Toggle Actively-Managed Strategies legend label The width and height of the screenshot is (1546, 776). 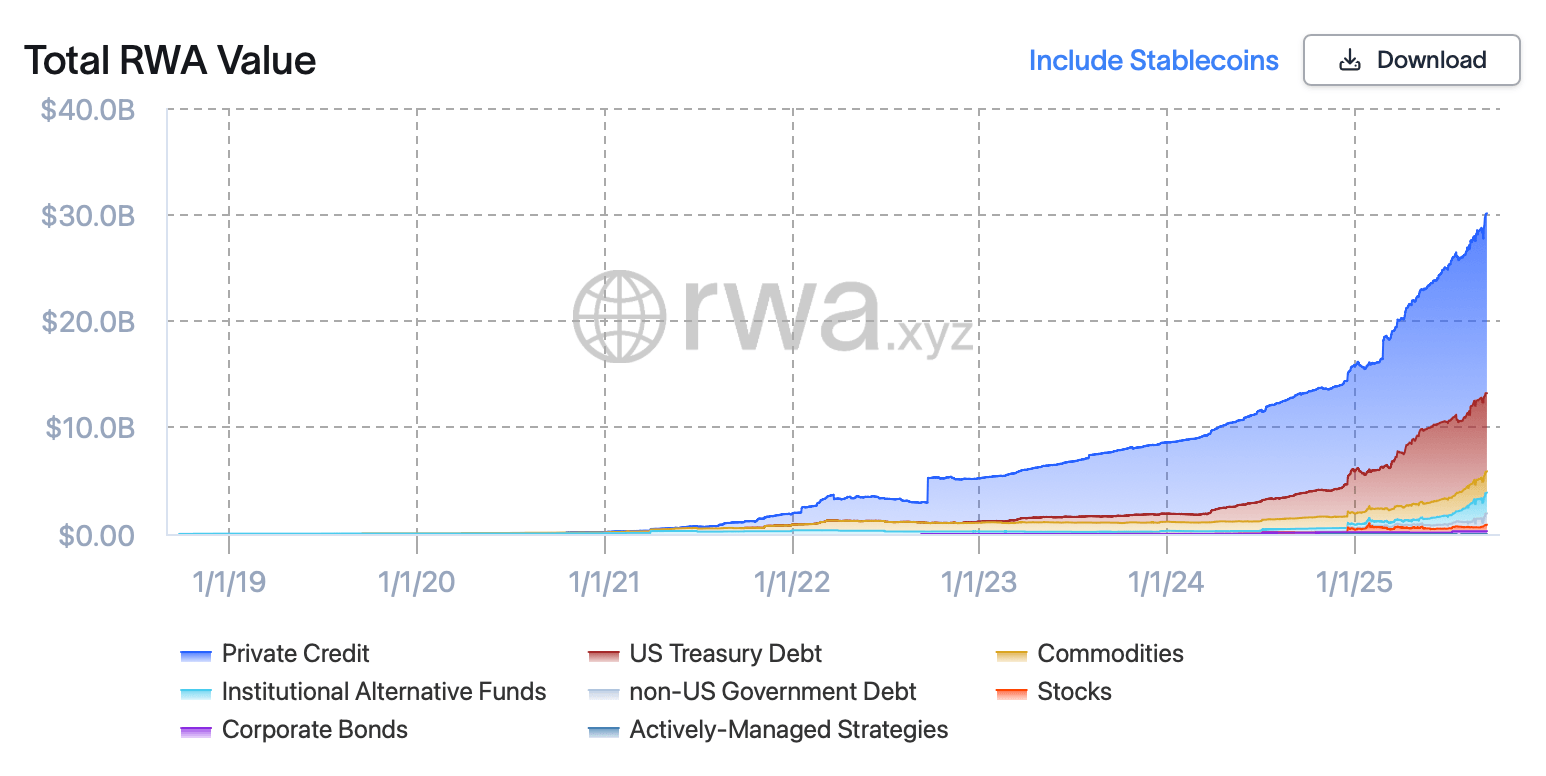788,730
